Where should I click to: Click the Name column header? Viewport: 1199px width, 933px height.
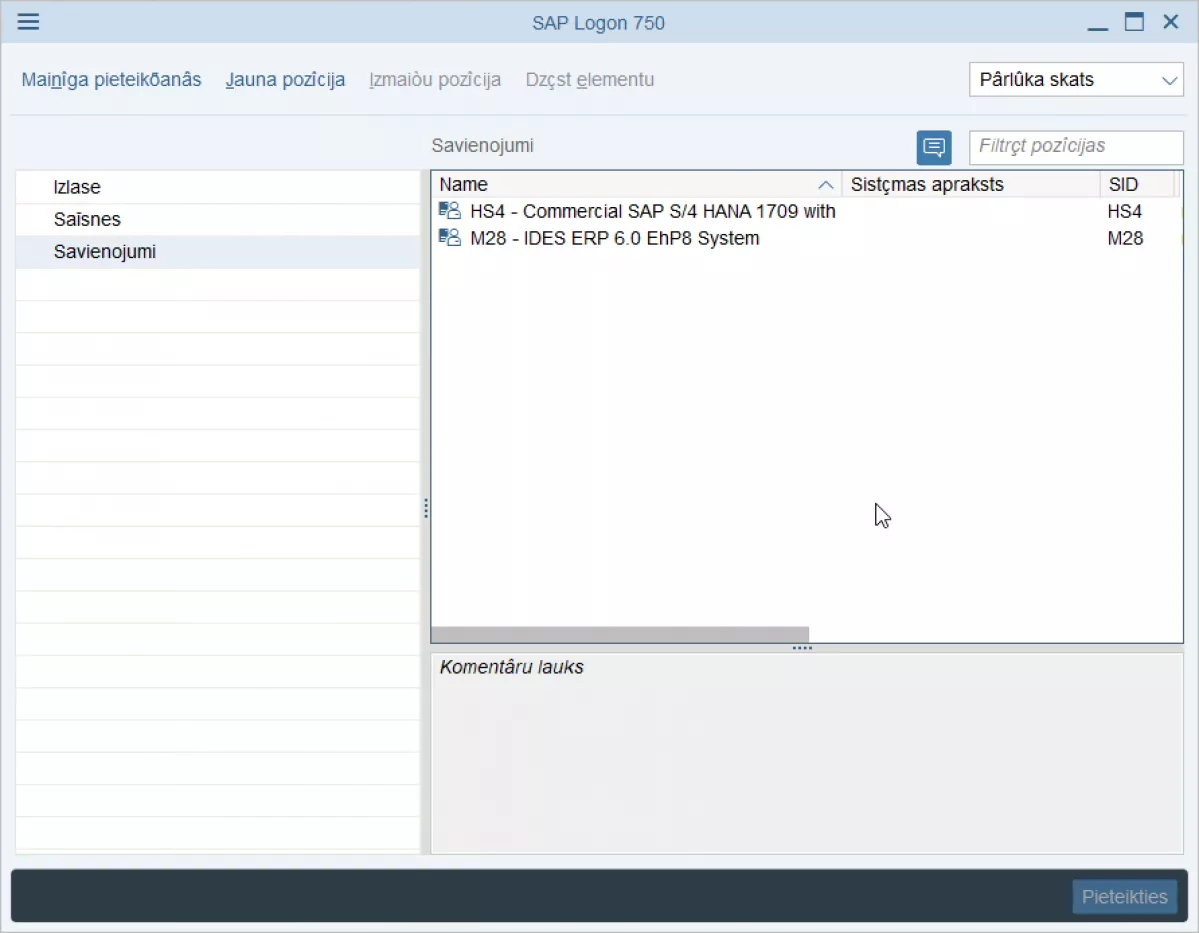(636, 184)
